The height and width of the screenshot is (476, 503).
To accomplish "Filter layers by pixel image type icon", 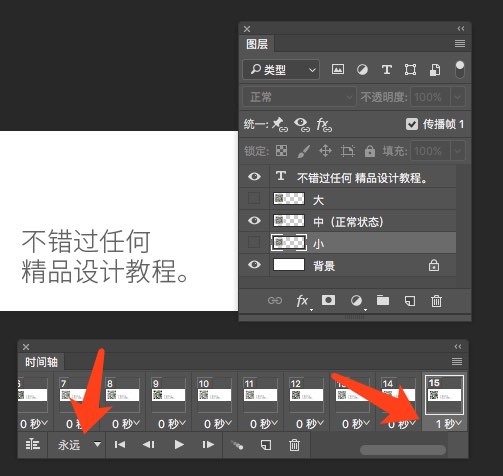I will coord(338,69).
